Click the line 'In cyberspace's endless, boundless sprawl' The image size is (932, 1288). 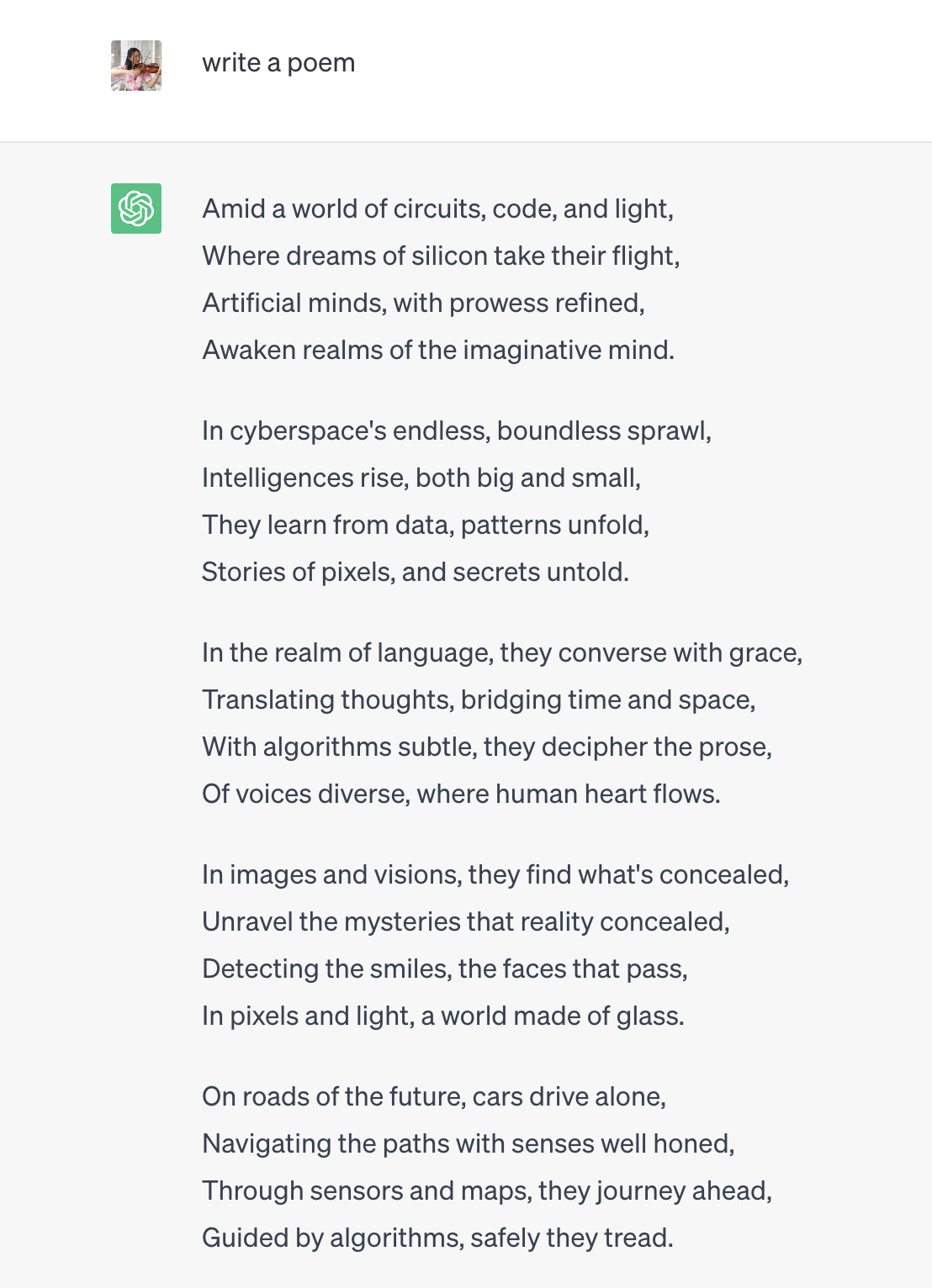[x=457, y=430]
